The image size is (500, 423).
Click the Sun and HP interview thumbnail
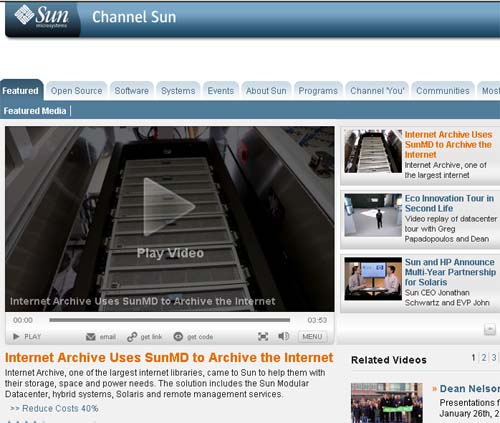coord(373,279)
